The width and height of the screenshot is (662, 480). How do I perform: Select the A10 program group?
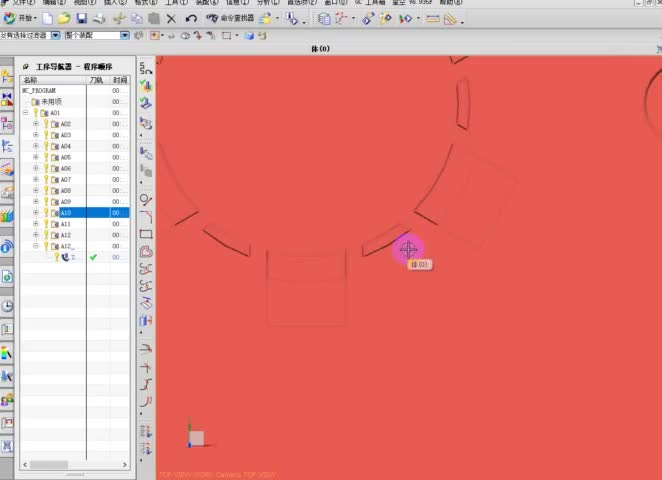point(66,213)
